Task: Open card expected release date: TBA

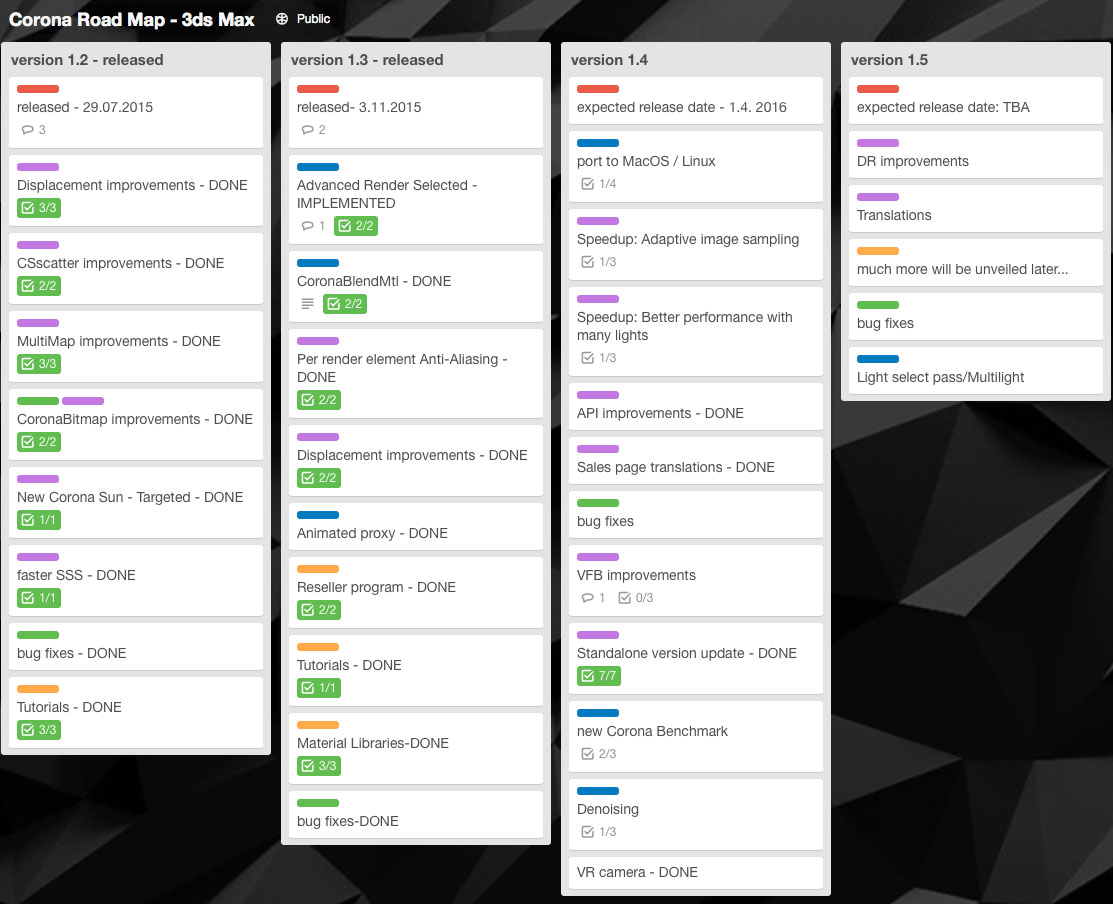Action: 975,101
